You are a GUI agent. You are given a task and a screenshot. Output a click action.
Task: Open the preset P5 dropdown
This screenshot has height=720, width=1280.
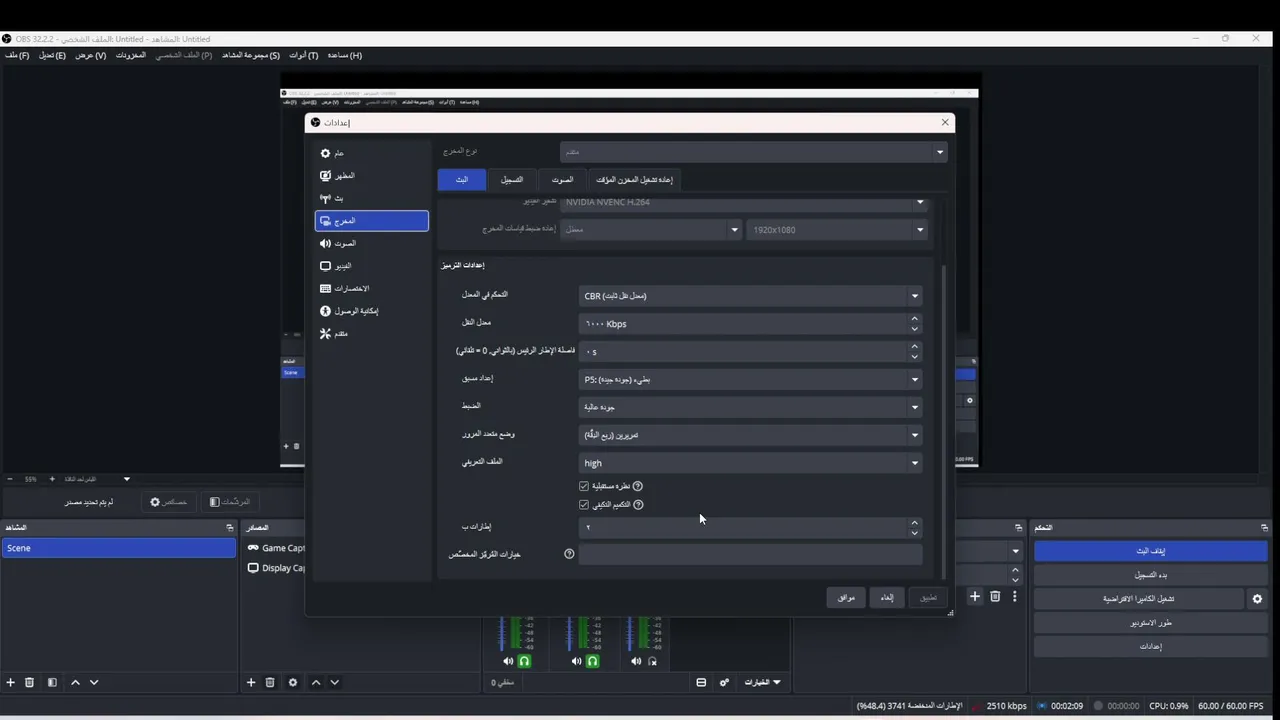(x=750, y=380)
